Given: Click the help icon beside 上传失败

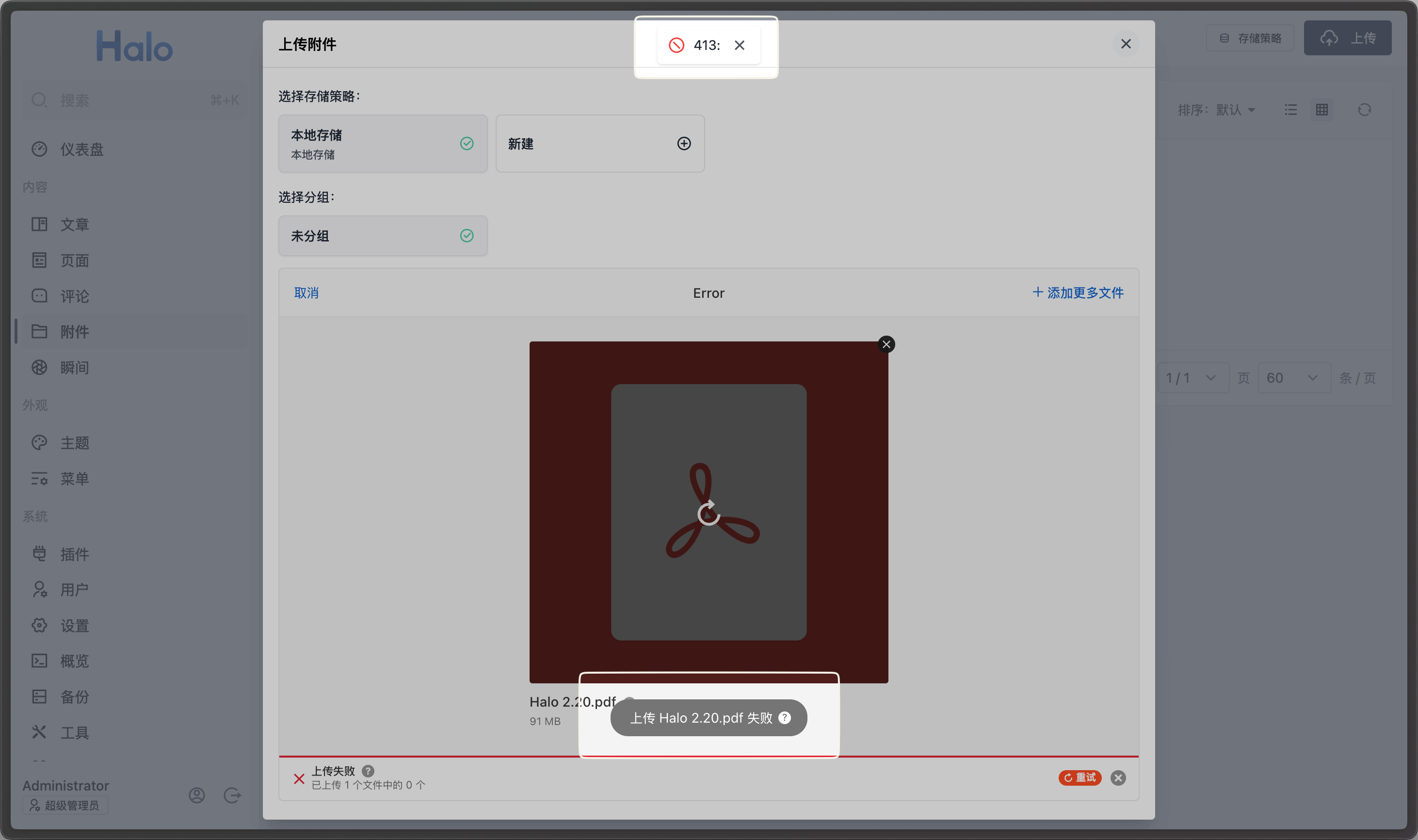Looking at the screenshot, I should coord(368,771).
